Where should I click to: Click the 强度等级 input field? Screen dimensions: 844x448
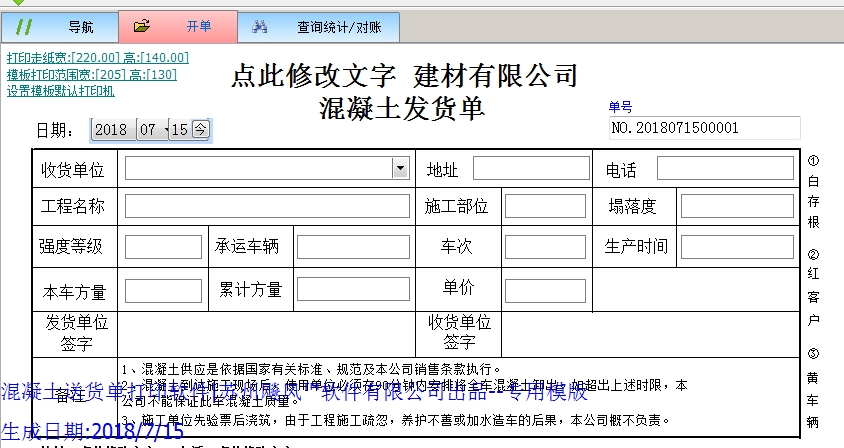[163, 247]
